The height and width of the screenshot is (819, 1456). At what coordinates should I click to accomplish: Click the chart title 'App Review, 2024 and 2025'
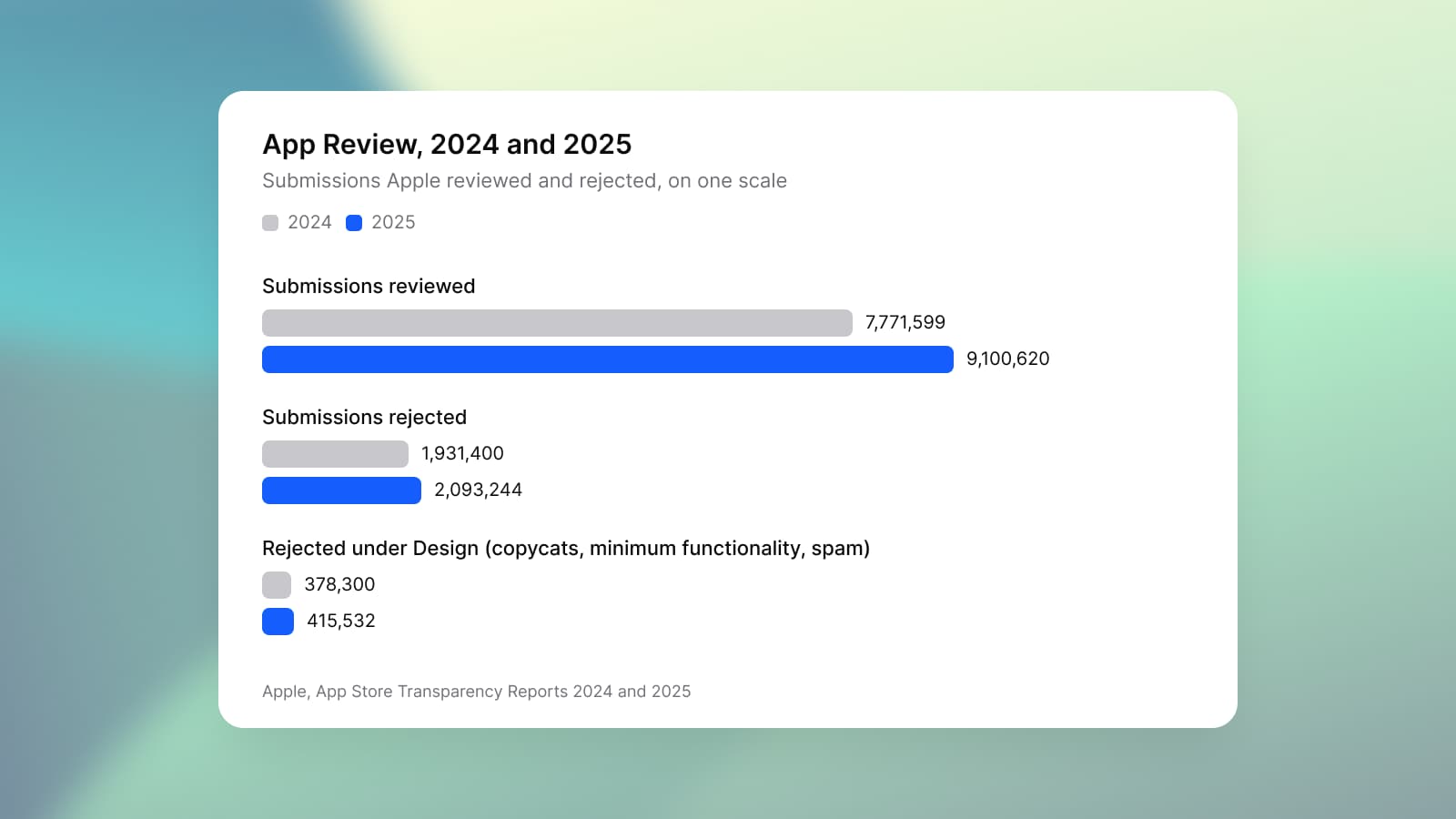[x=447, y=144]
